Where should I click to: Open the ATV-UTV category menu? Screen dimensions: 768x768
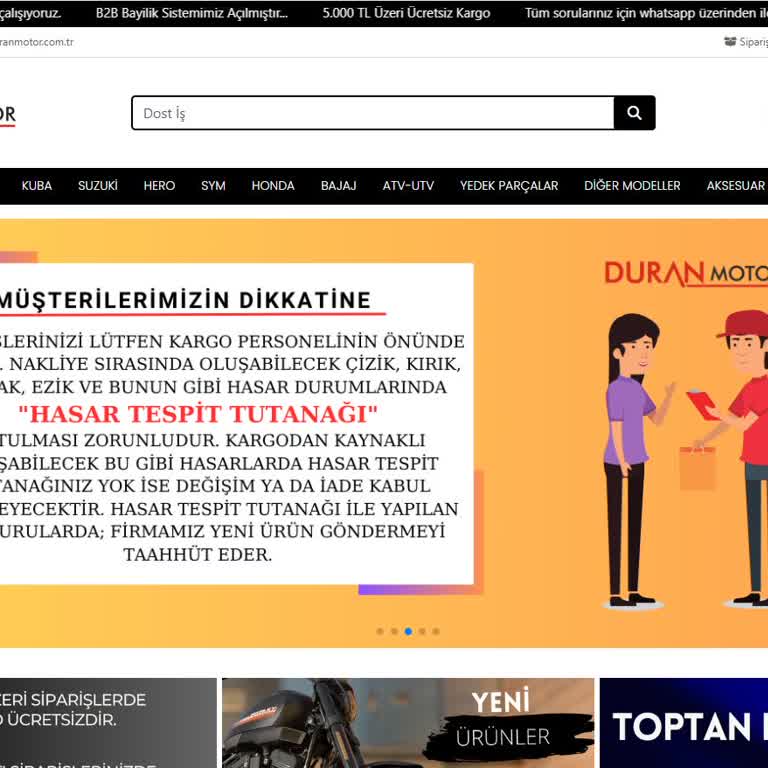tap(408, 186)
